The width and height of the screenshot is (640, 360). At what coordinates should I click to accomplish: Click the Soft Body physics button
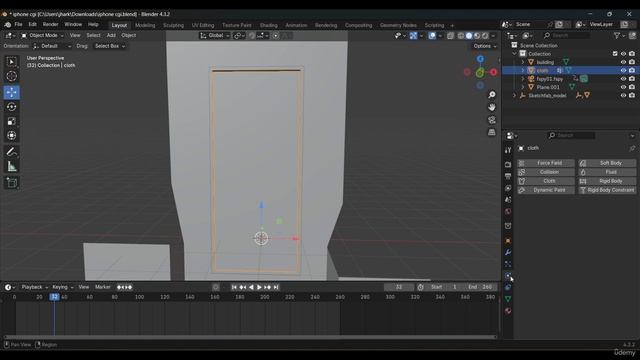(607, 163)
